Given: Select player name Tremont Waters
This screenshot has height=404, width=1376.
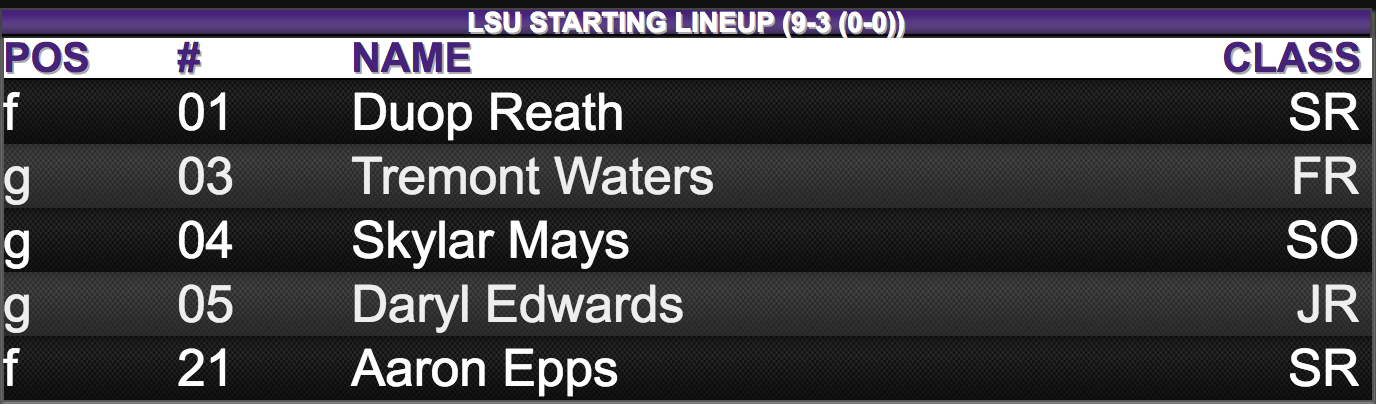Looking at the screenshot, I should 532,177.
